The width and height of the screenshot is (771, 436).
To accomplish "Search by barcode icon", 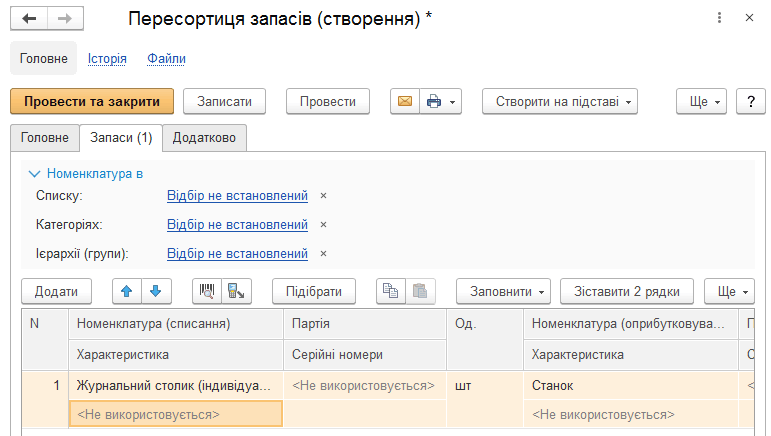I will click(x=207, y=291).
